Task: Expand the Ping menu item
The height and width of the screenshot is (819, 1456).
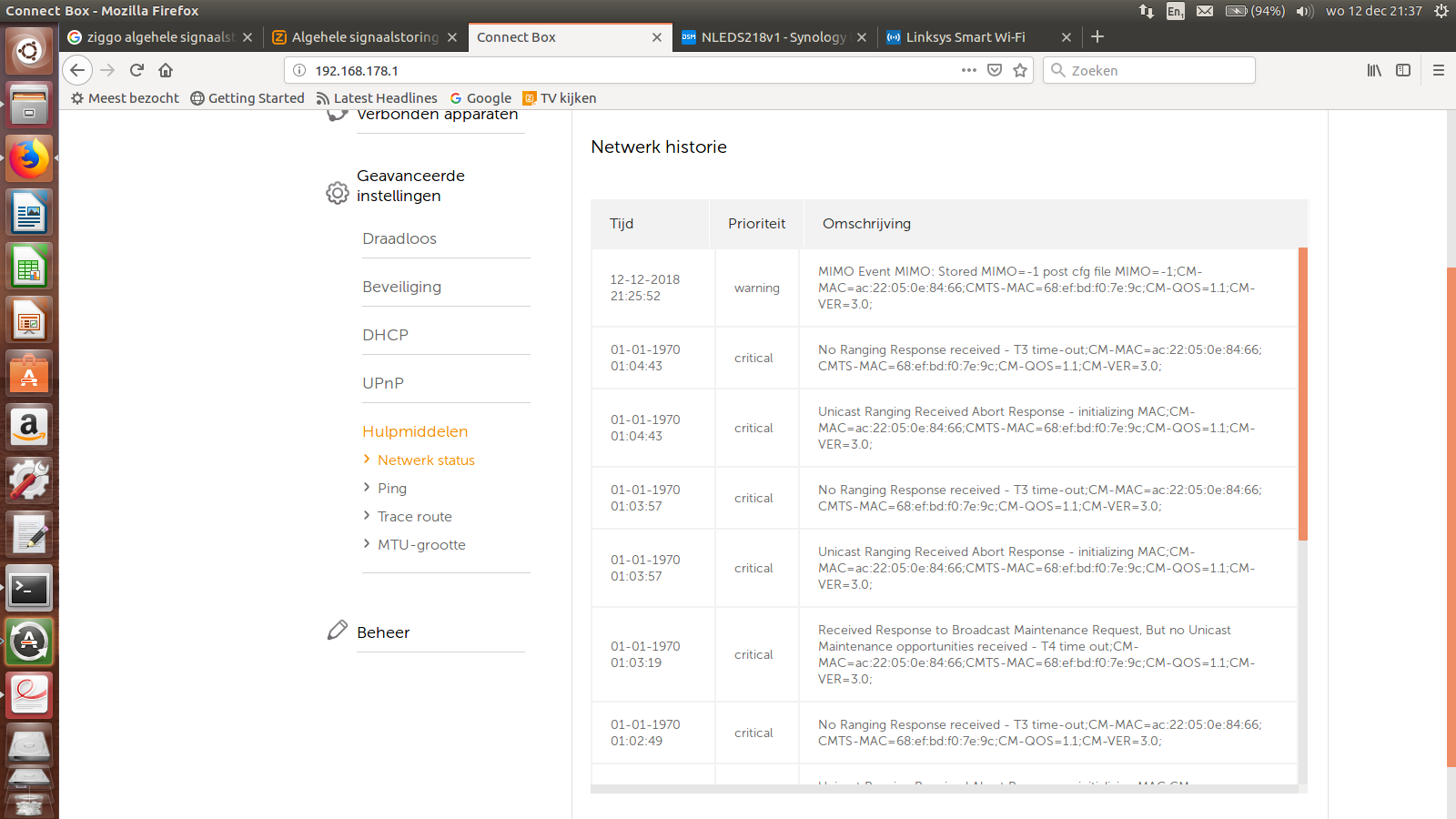Action: pyautogui.click(x=392, y=489)
